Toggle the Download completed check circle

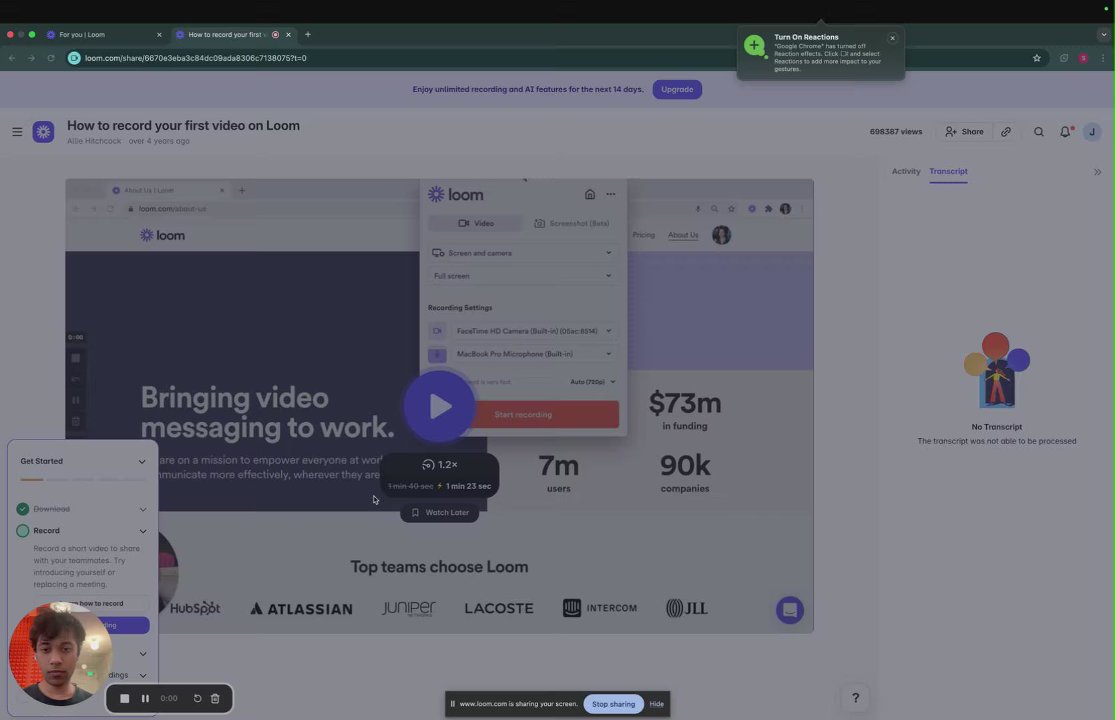[x=23, y=509]
